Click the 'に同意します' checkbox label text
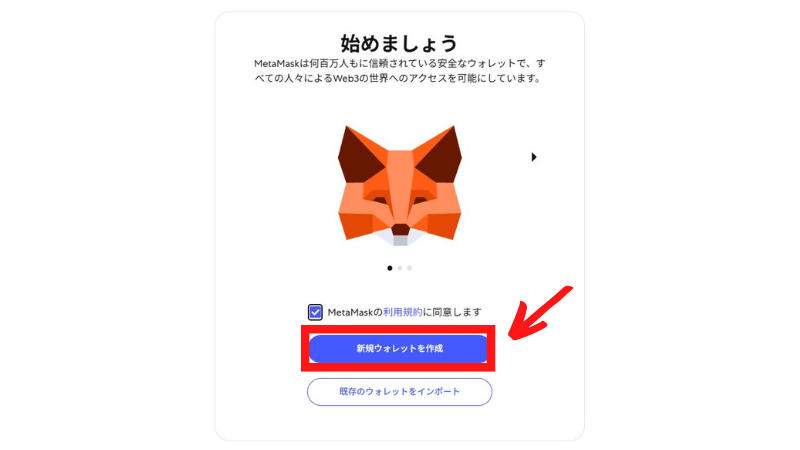 click(452, 312)
